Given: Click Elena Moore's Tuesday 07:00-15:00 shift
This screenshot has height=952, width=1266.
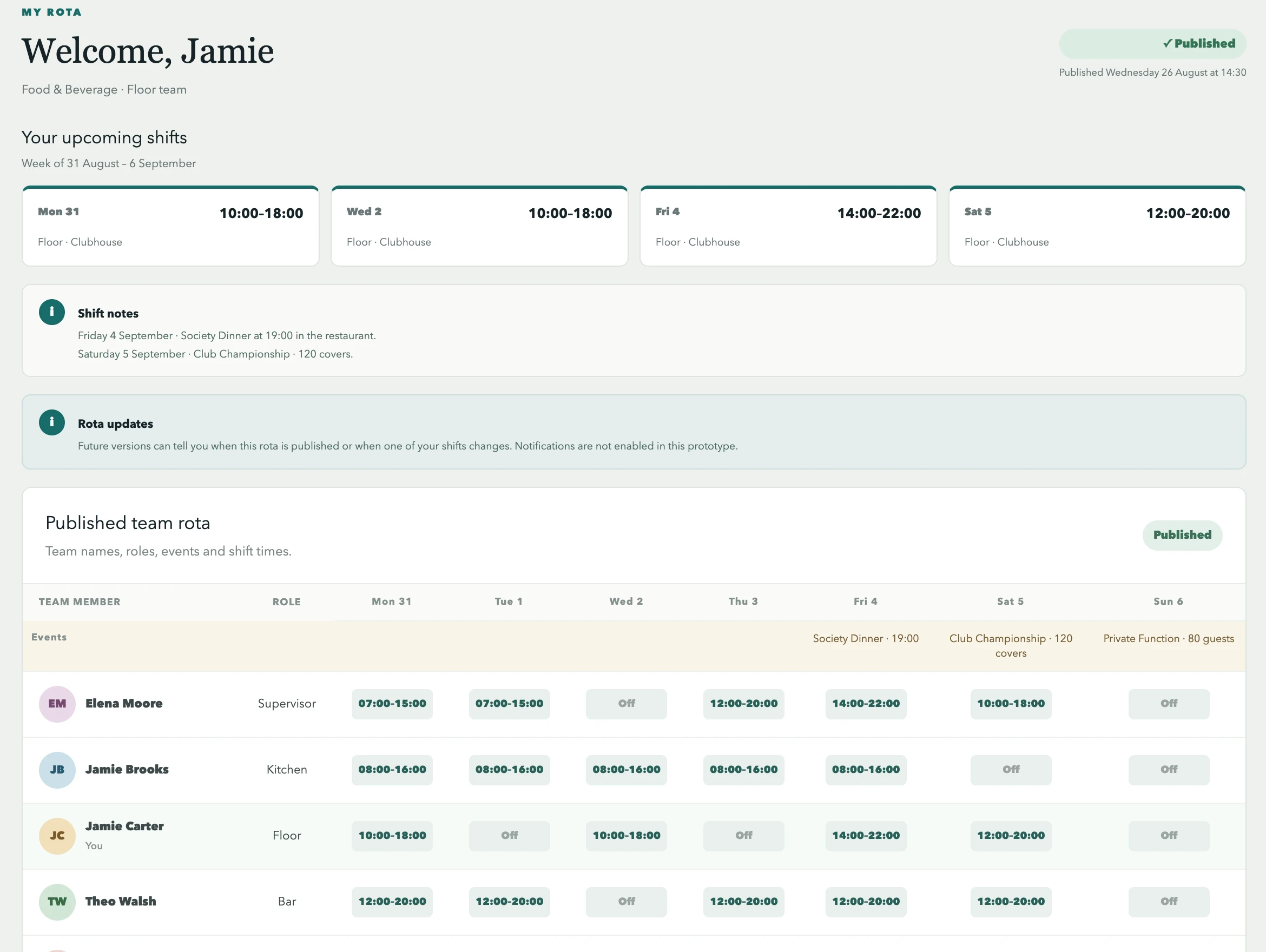Looking at the screenshot, I should click(510, 704).
